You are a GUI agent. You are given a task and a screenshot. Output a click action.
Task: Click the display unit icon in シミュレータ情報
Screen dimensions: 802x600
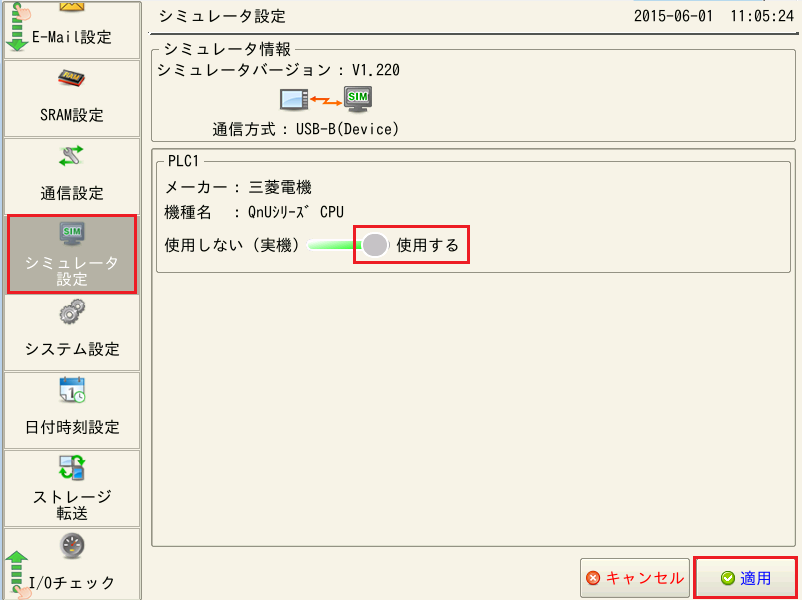click(295, 100)
